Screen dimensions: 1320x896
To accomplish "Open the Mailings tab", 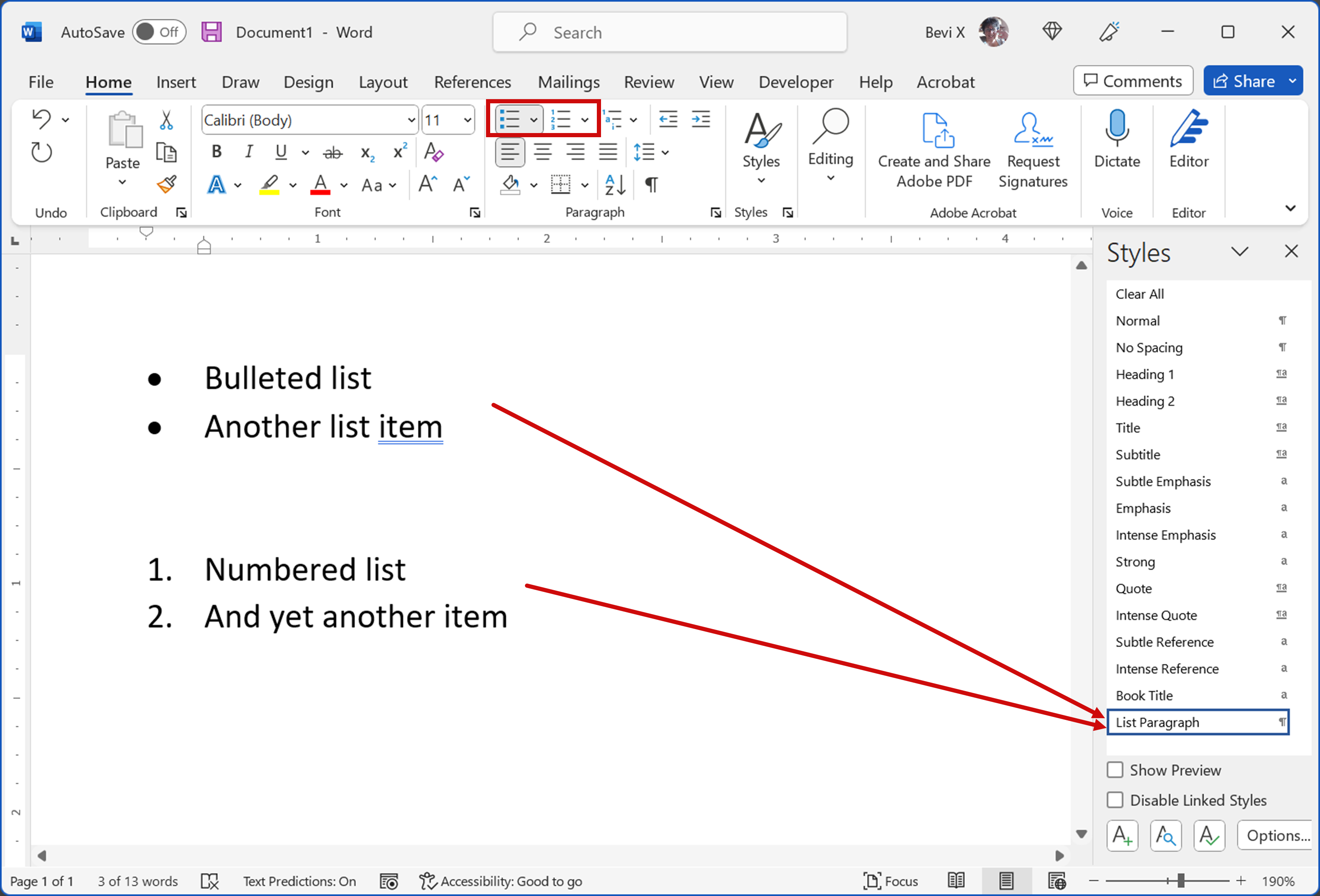I will click(568, 82).
